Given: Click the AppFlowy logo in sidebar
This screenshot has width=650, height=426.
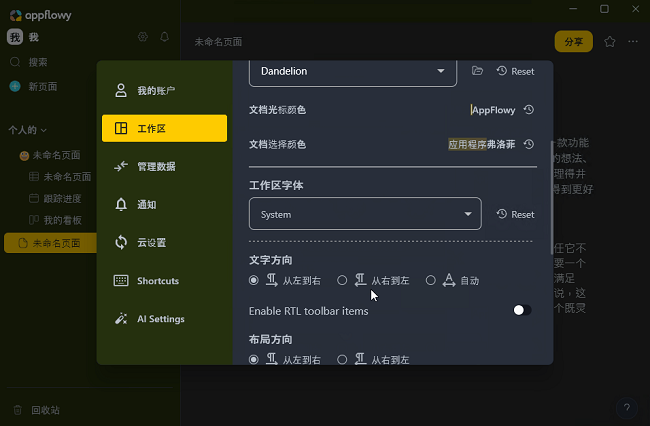Looking at the screenshot, I should 40,15.
